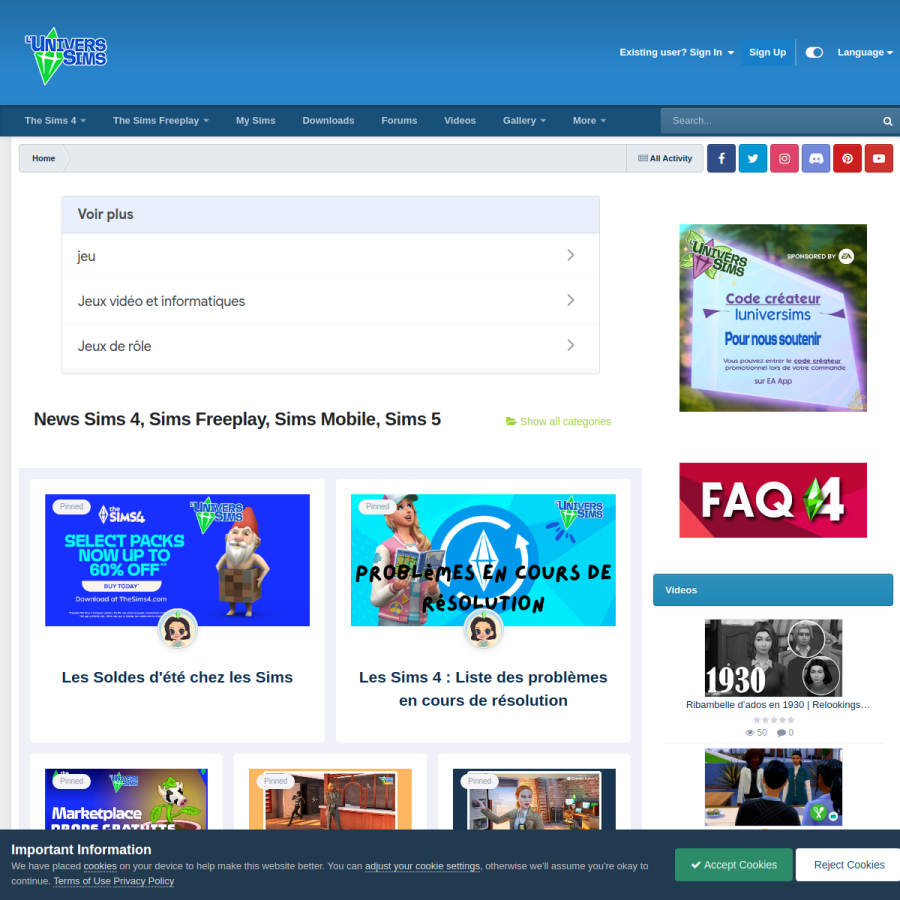Image resolution: width=900 pixels, height=900 pixels.
Task: Click the Sign Up button
Action: click(767, 52)
